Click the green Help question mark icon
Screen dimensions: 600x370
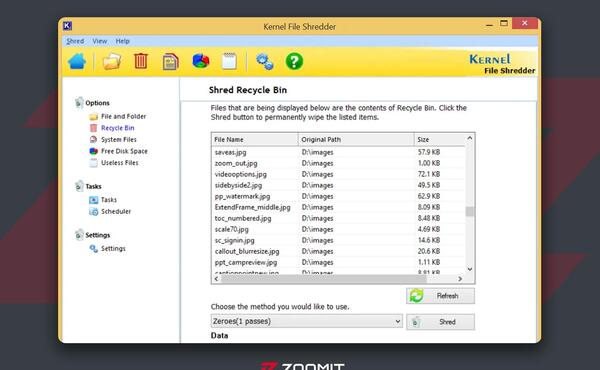tap(294, 61)
